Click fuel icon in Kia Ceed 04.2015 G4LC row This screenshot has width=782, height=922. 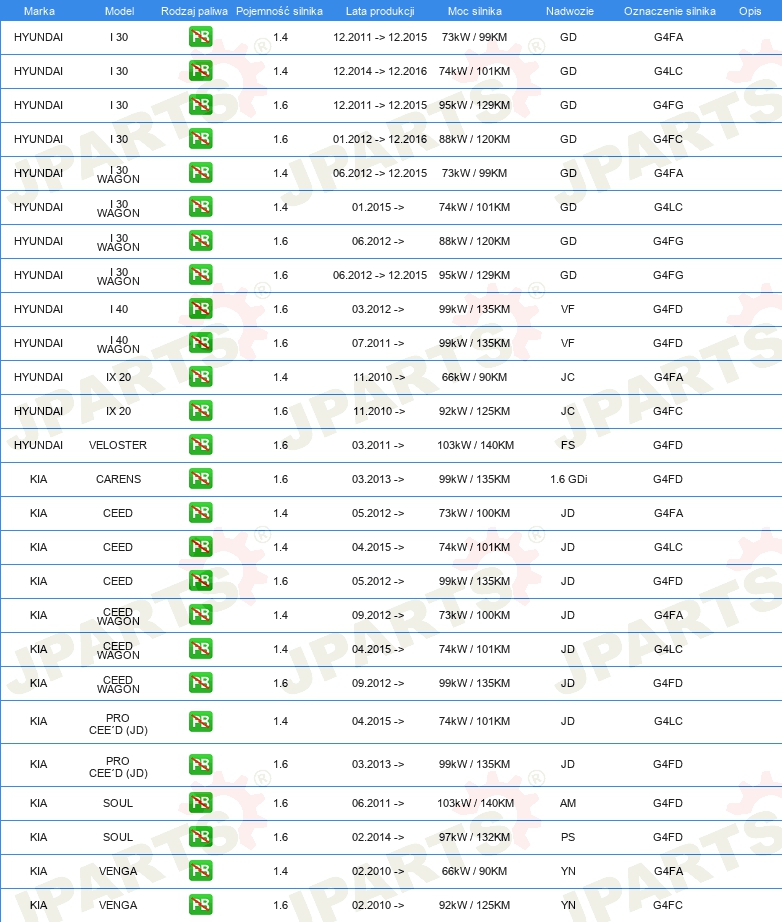point(200,547)
